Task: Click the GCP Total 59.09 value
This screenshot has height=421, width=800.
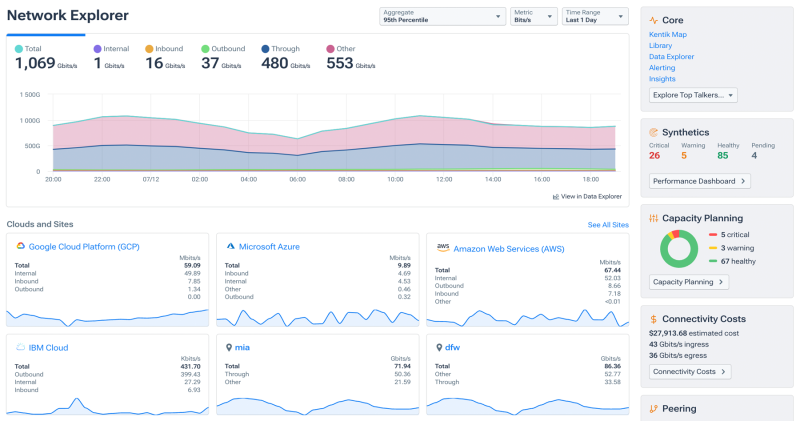Action: point(192,265)
